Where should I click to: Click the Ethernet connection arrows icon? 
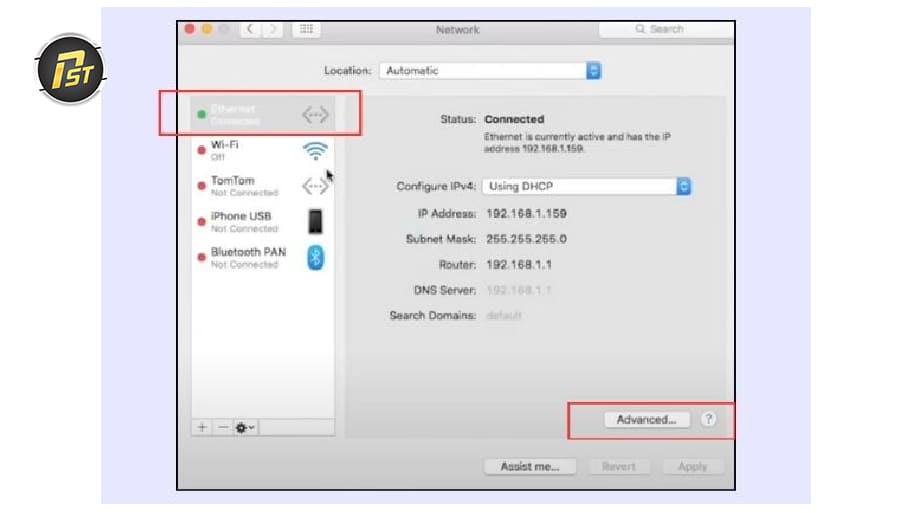(x=315, y=115)
